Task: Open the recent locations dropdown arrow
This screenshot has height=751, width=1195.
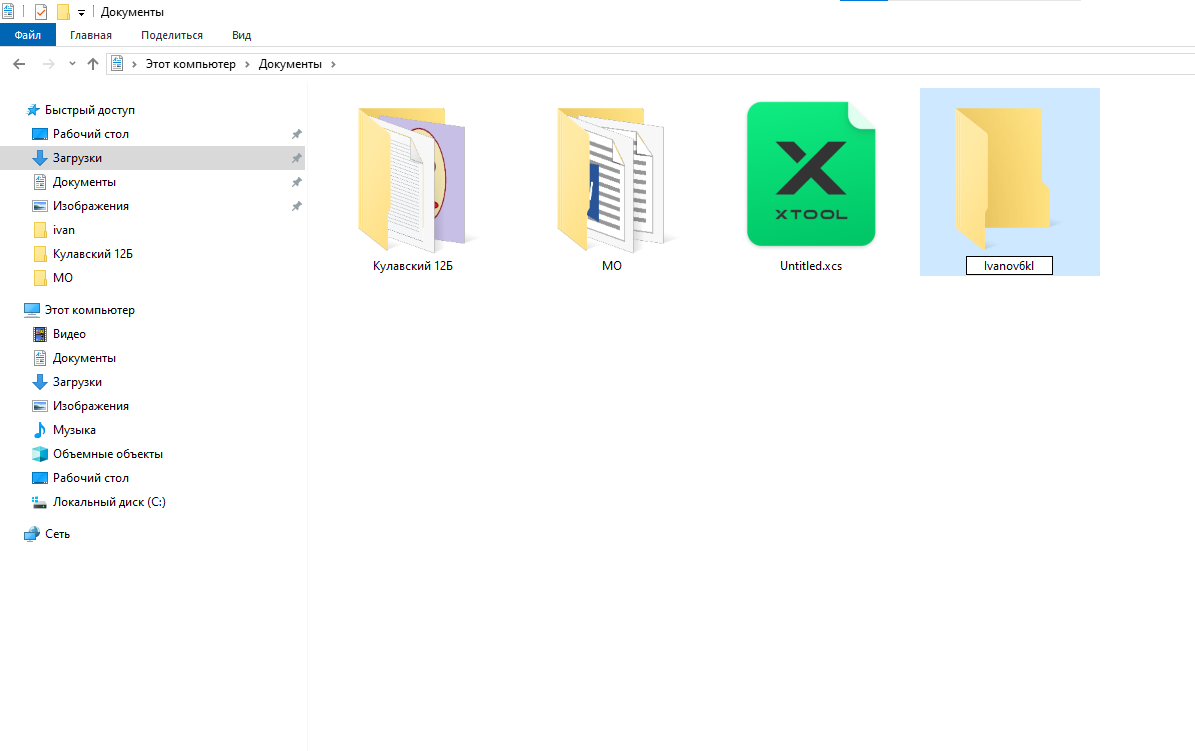Action: coord(72,64)
